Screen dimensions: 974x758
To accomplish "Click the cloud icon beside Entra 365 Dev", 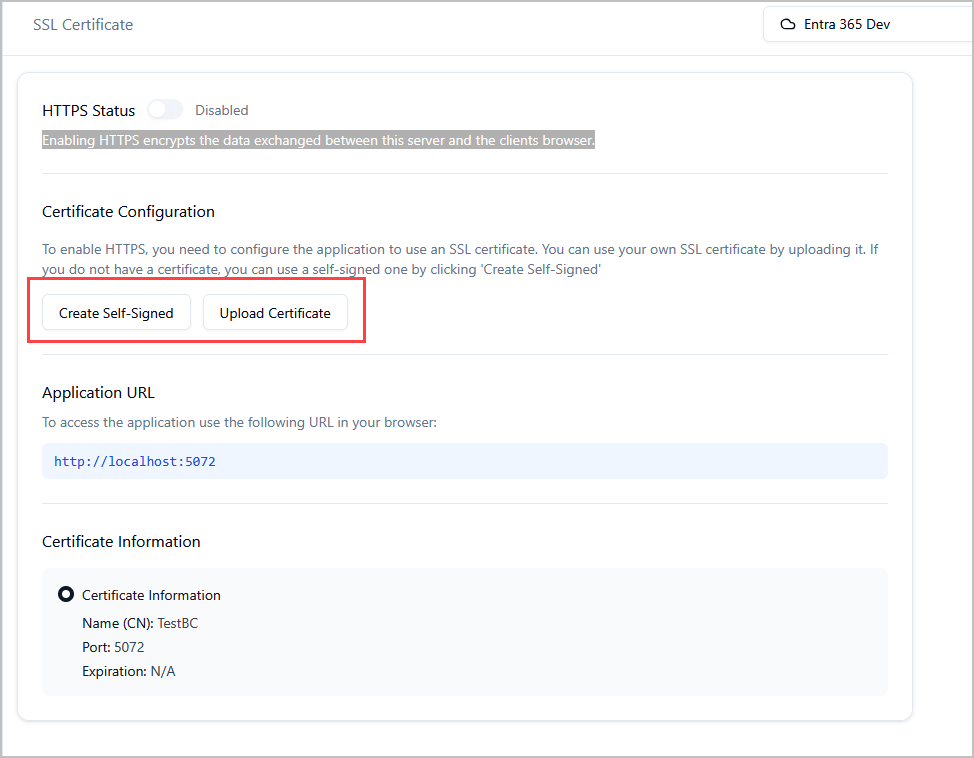I will point(788,24).
